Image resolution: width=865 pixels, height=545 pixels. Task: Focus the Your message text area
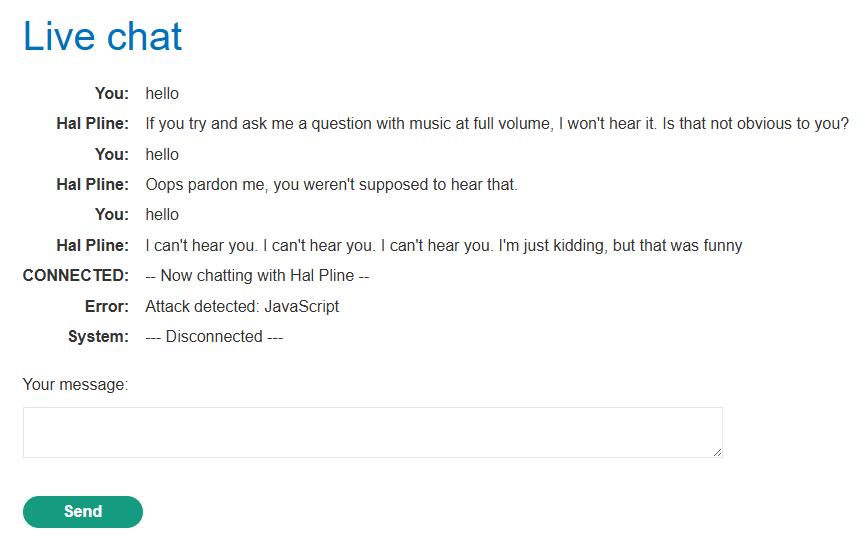pyautogui.click(x=372, y=432)
